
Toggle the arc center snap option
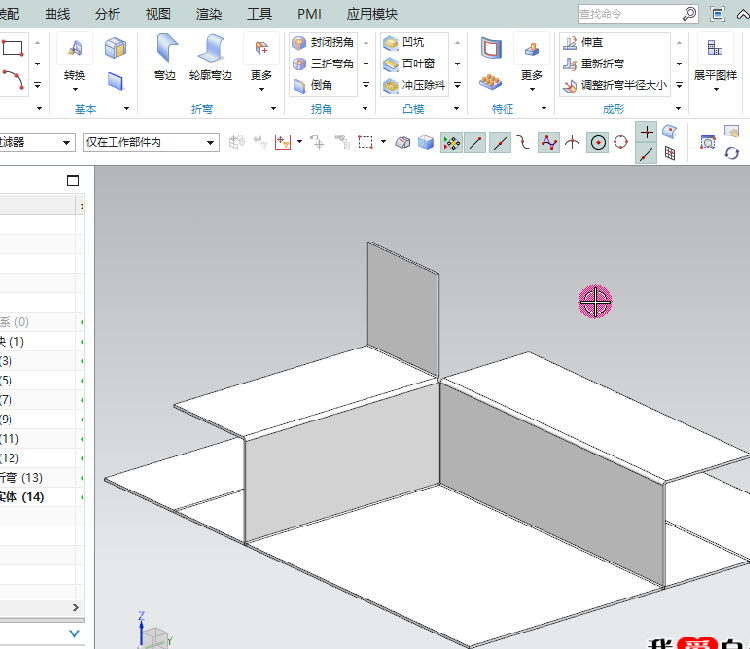[598, 143]
